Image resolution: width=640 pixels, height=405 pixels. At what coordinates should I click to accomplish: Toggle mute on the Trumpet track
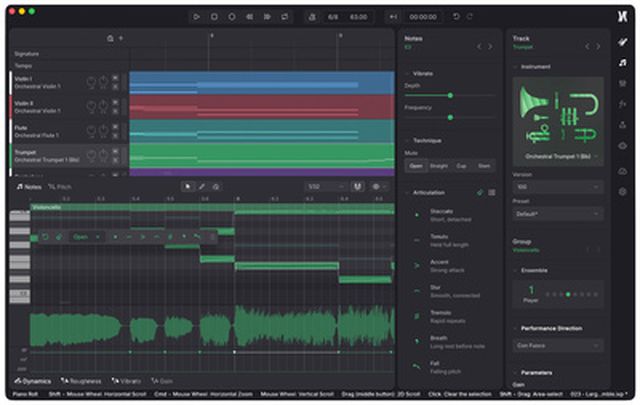(116, 151)
